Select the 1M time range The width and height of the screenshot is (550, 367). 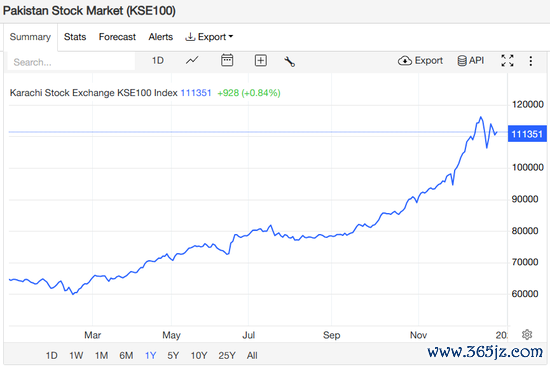point(101,355)
